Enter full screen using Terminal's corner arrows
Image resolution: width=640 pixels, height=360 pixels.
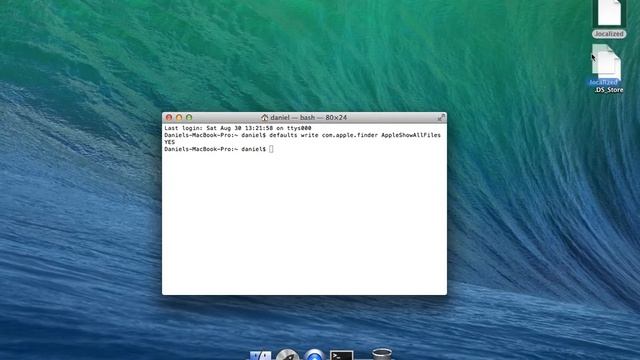[x=441, y=118]
